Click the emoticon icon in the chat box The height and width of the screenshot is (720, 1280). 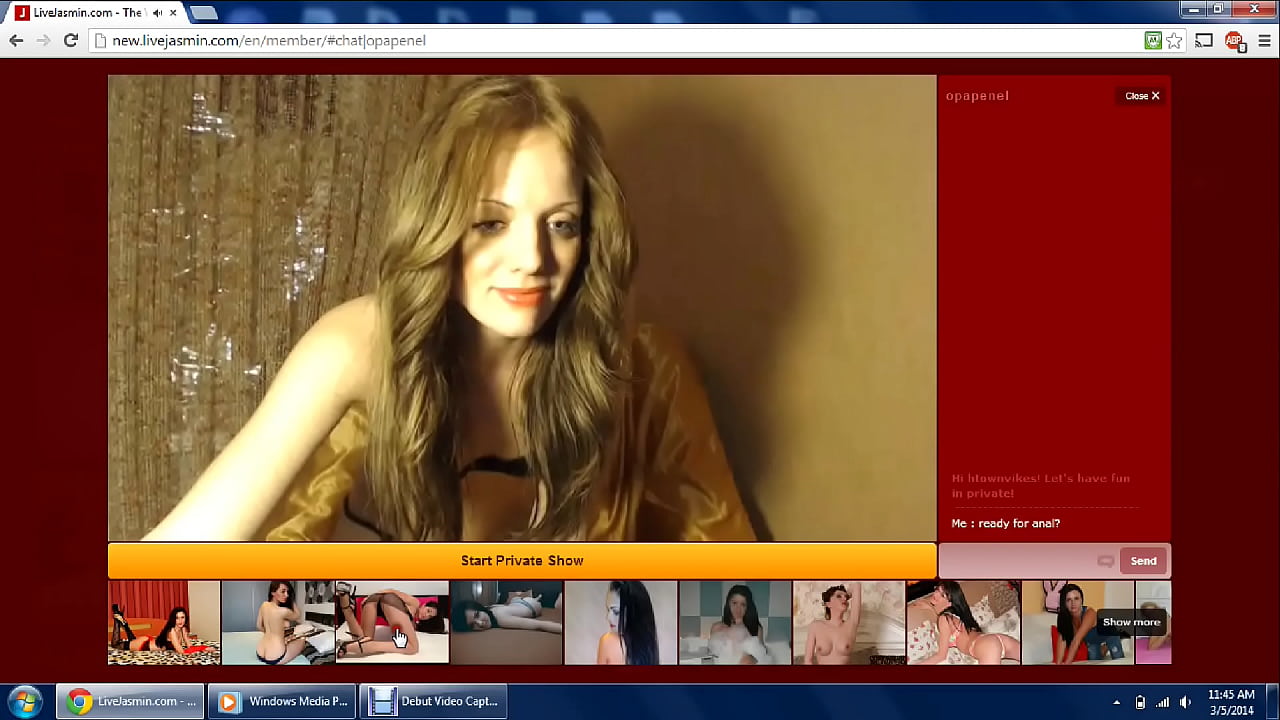pyautogui.click(x=1105, y=561)
